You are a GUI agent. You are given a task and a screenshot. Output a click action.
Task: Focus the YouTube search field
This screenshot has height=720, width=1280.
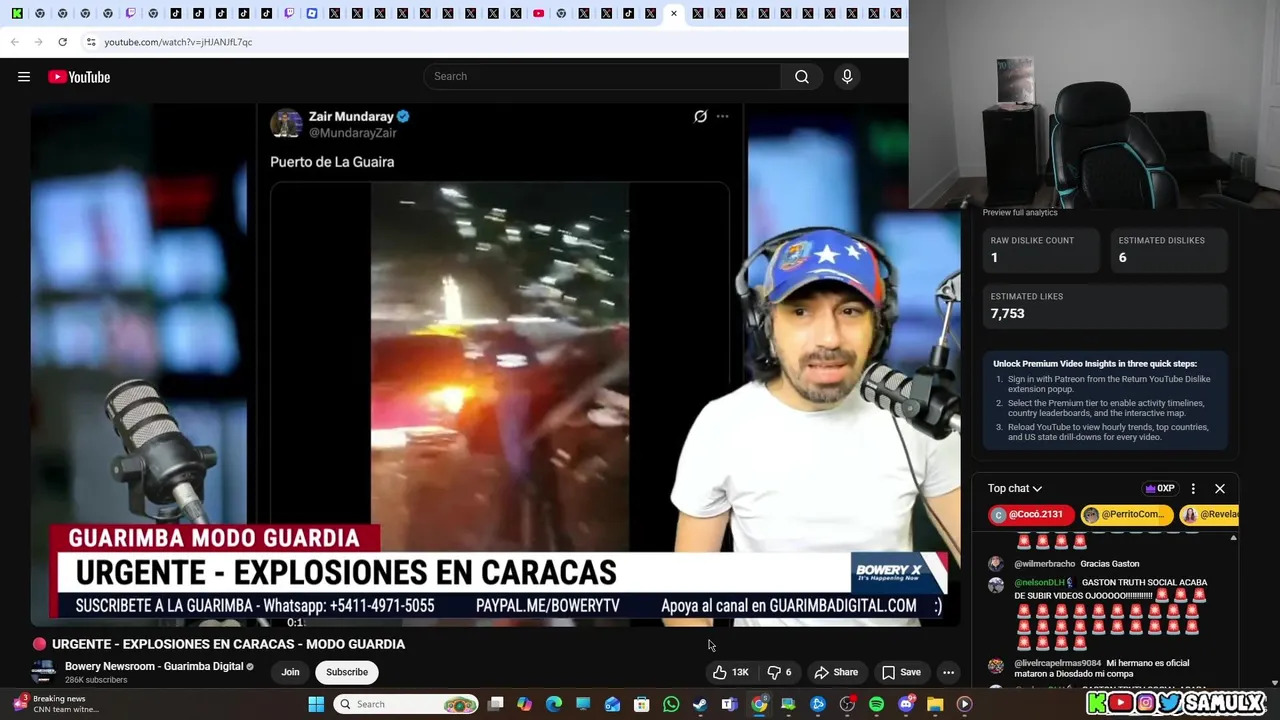tap(603, 77)
